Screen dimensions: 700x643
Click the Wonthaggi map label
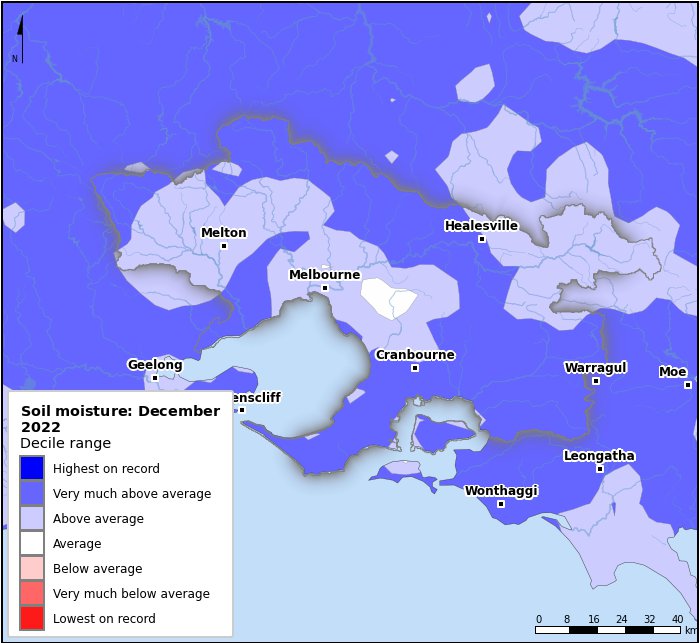coord(501,491)
